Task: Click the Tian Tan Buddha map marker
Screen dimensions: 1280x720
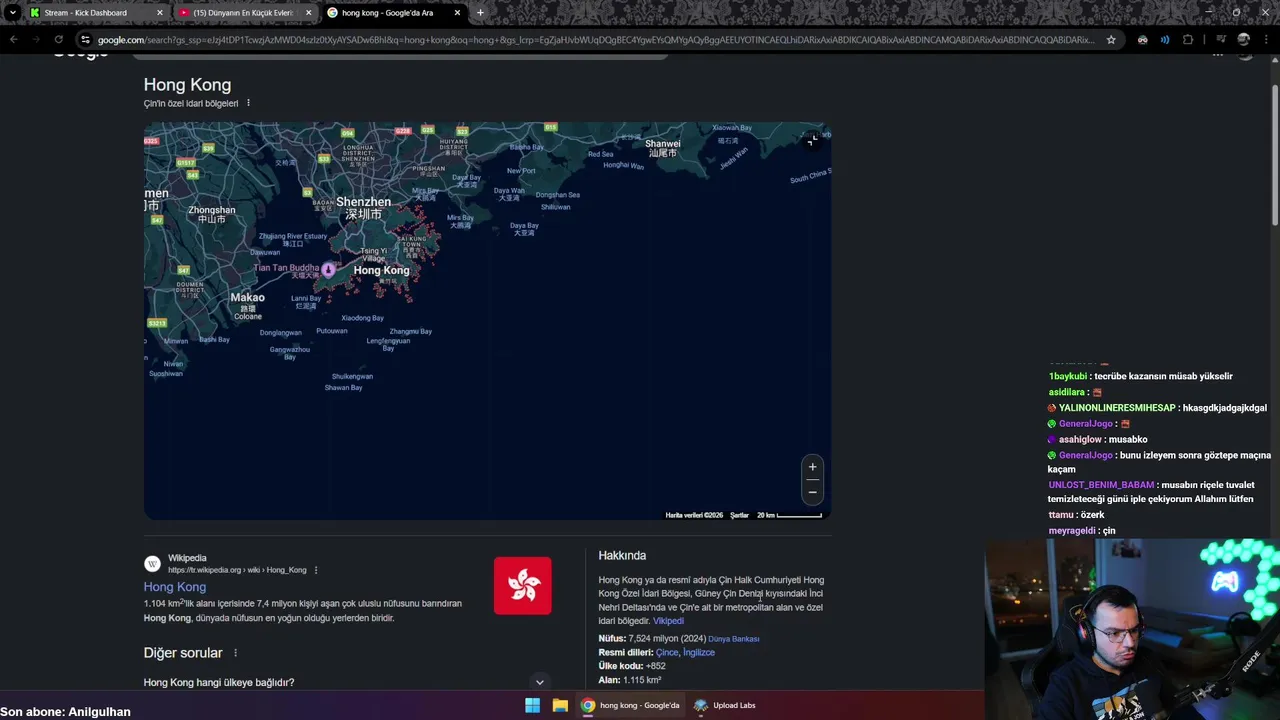Action: 328,269
